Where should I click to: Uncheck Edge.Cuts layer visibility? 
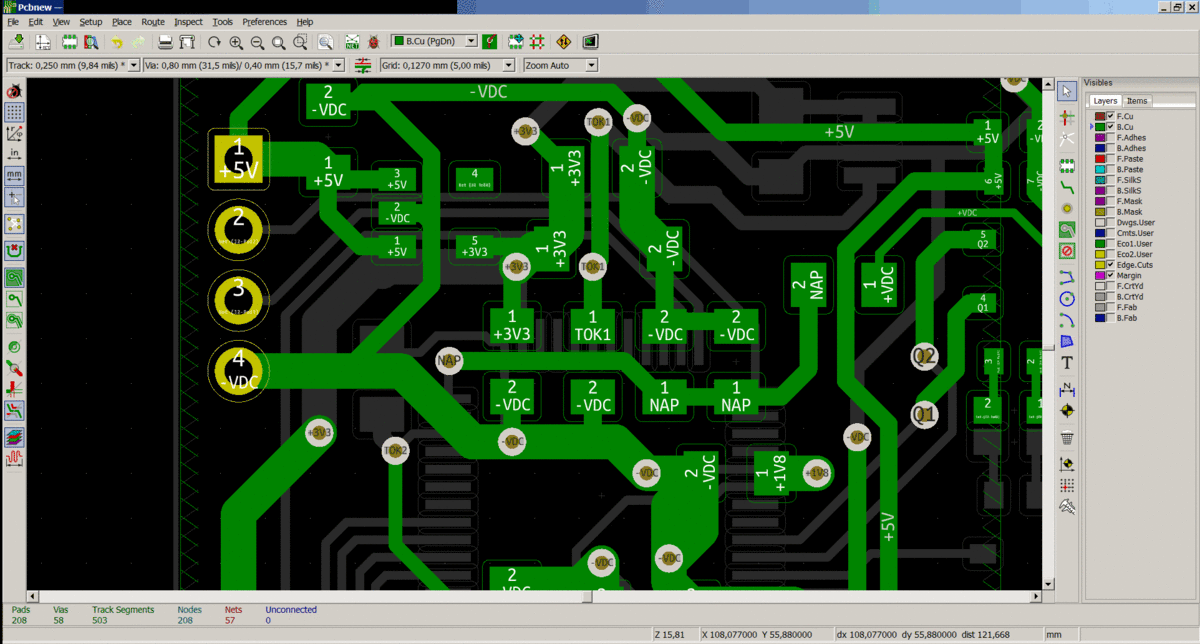pyautogui.click(x=1110, y=264)
